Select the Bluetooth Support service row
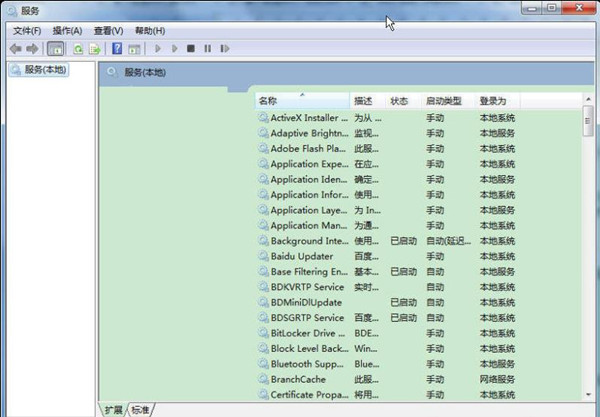This screenshot has height=417, width=600. point(308,364)
